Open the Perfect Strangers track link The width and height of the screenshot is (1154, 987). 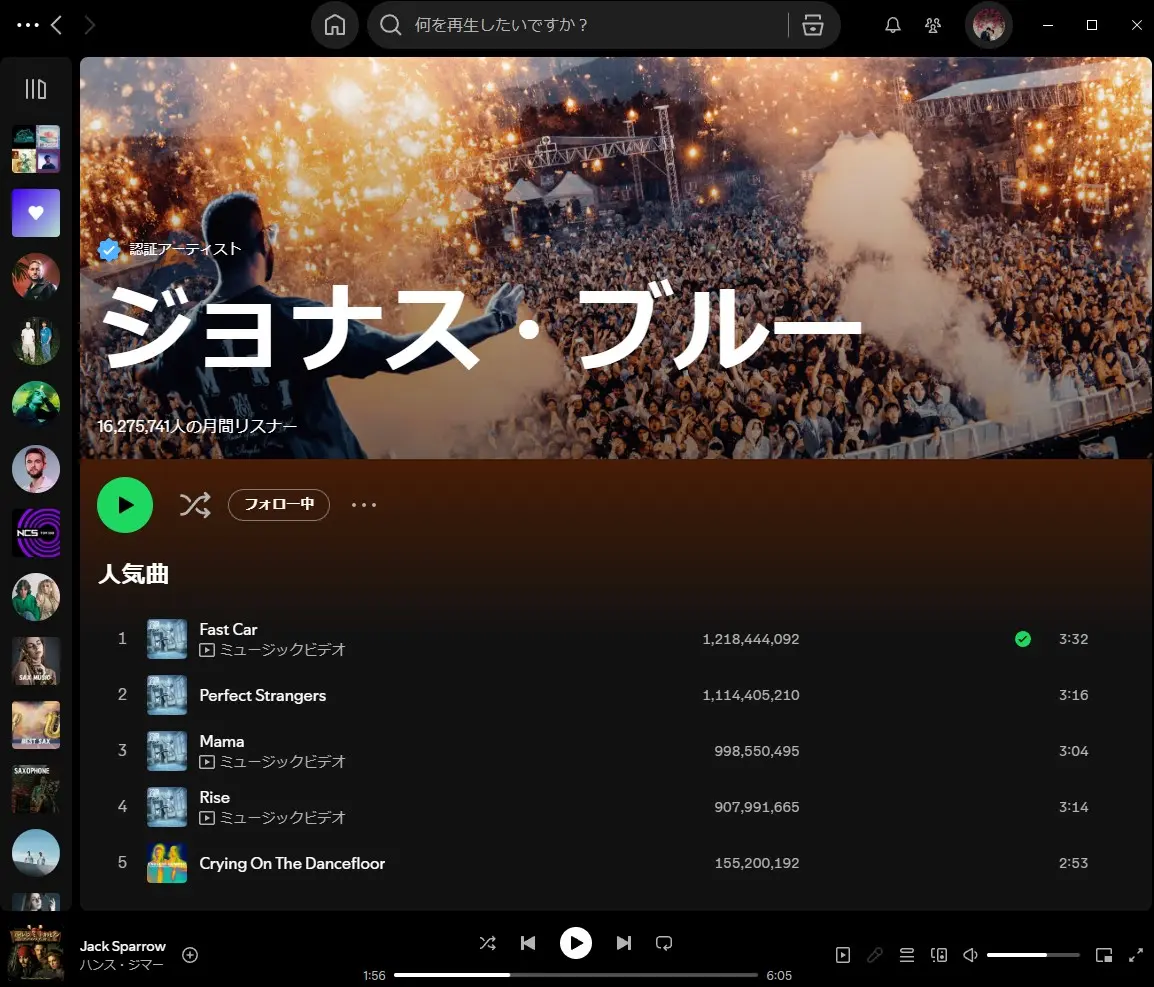[x=263, y=695]
